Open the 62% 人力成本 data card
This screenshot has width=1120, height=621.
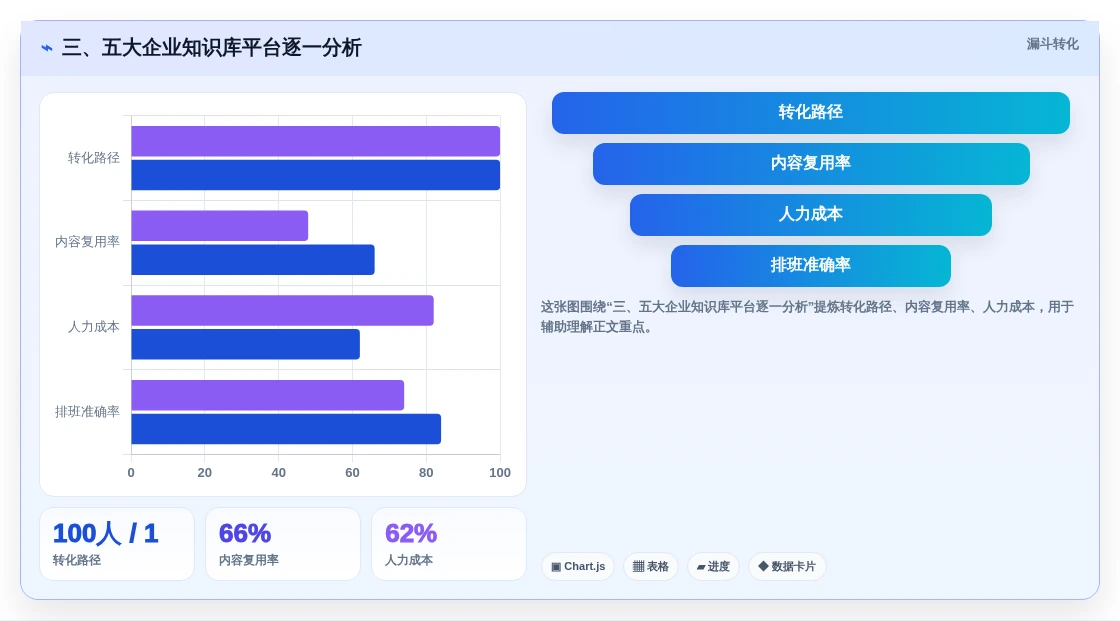point(449,544)
